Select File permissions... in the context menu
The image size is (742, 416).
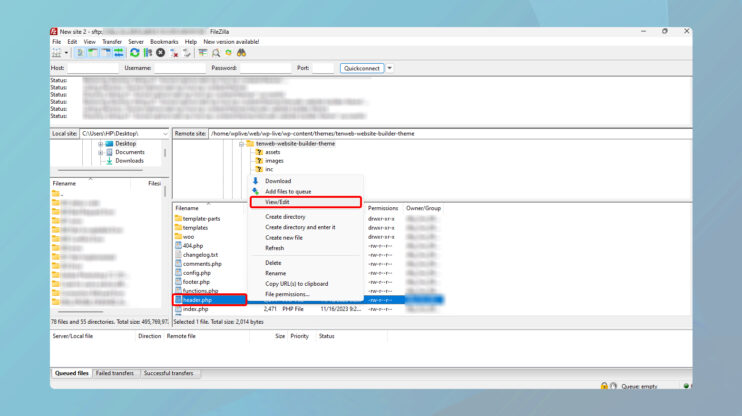click(287, 294)
